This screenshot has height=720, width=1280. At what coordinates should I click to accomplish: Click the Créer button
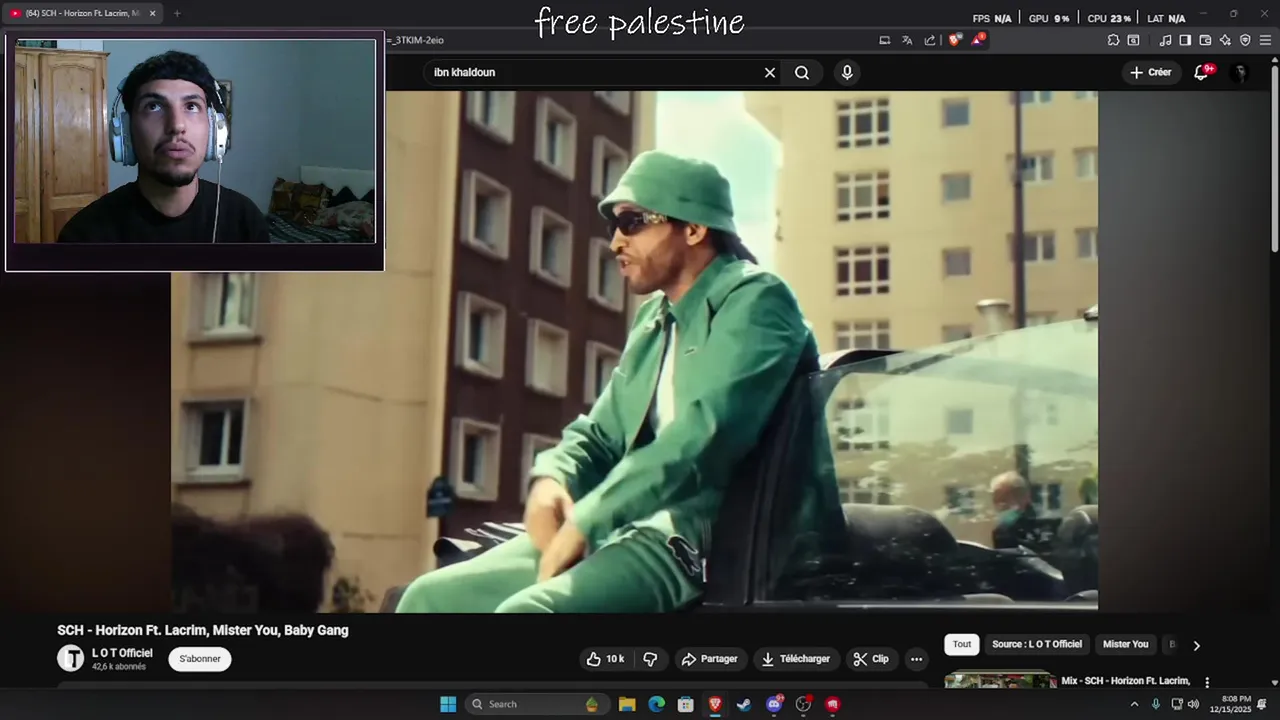1150,72
